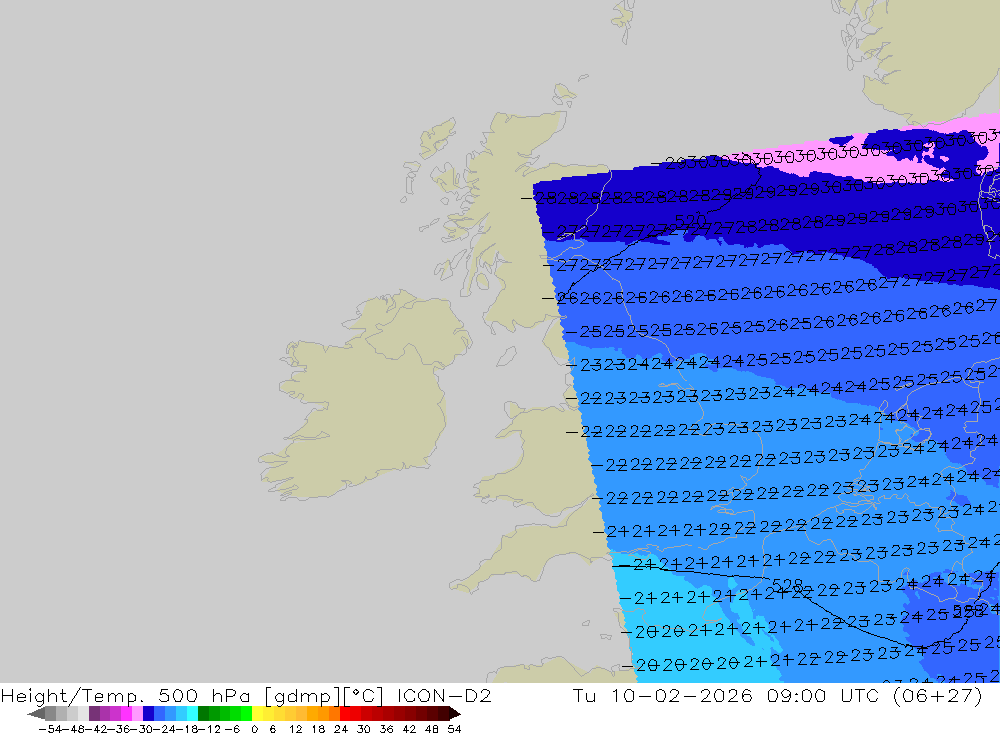Click the dark green legend swatch
This screenshot has height=733, width=1000.
[x=203, y=713]
